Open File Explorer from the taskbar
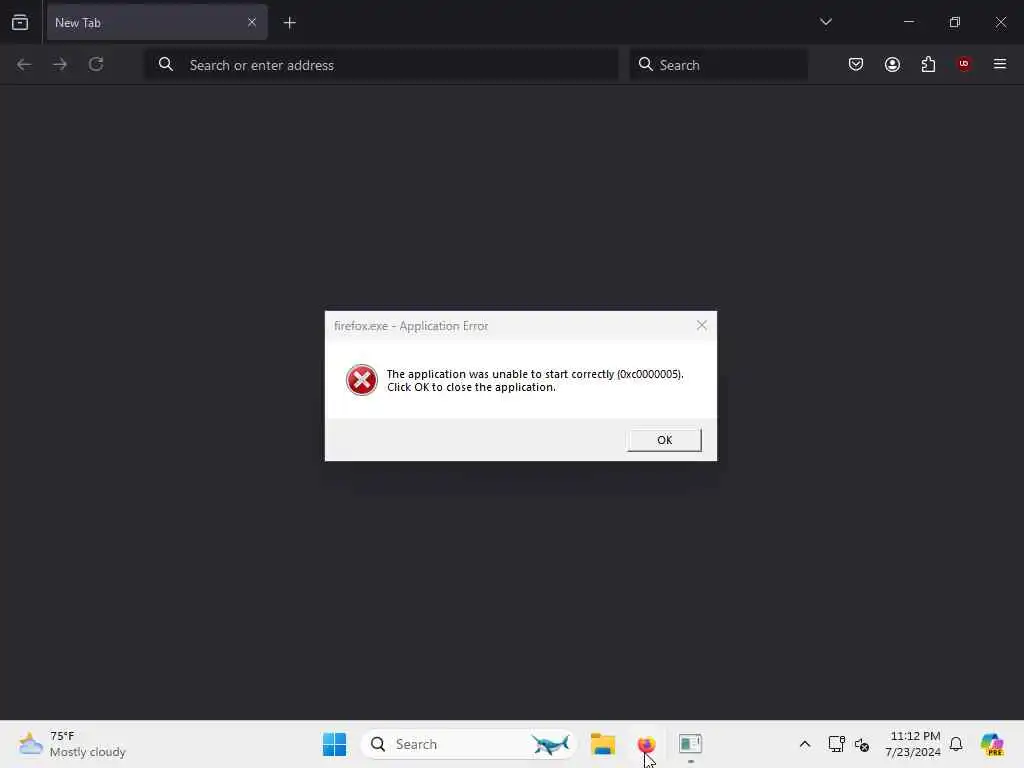The height and width of the screenshot is (768, 1024). coord(603,744)
